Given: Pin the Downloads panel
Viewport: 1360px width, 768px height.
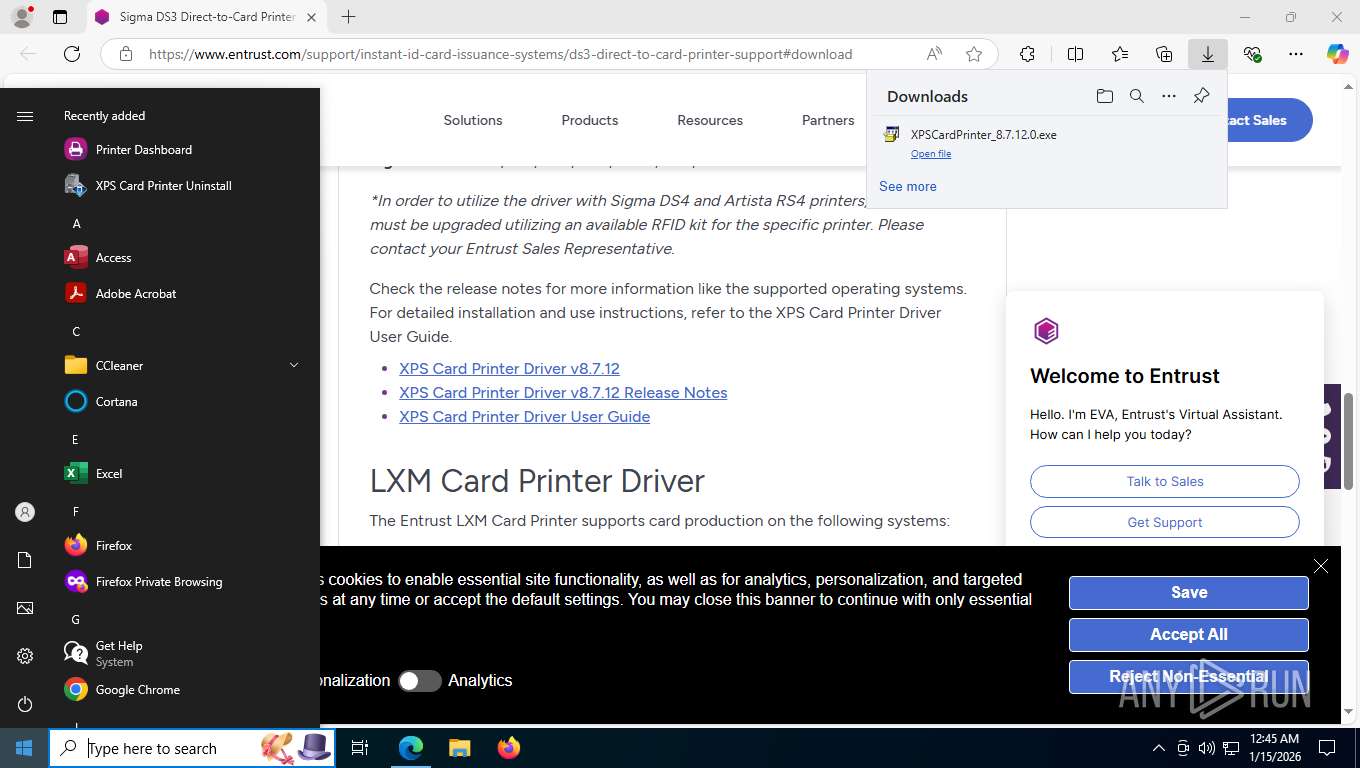Looking at the screenshot, I should click(1201, 96).
